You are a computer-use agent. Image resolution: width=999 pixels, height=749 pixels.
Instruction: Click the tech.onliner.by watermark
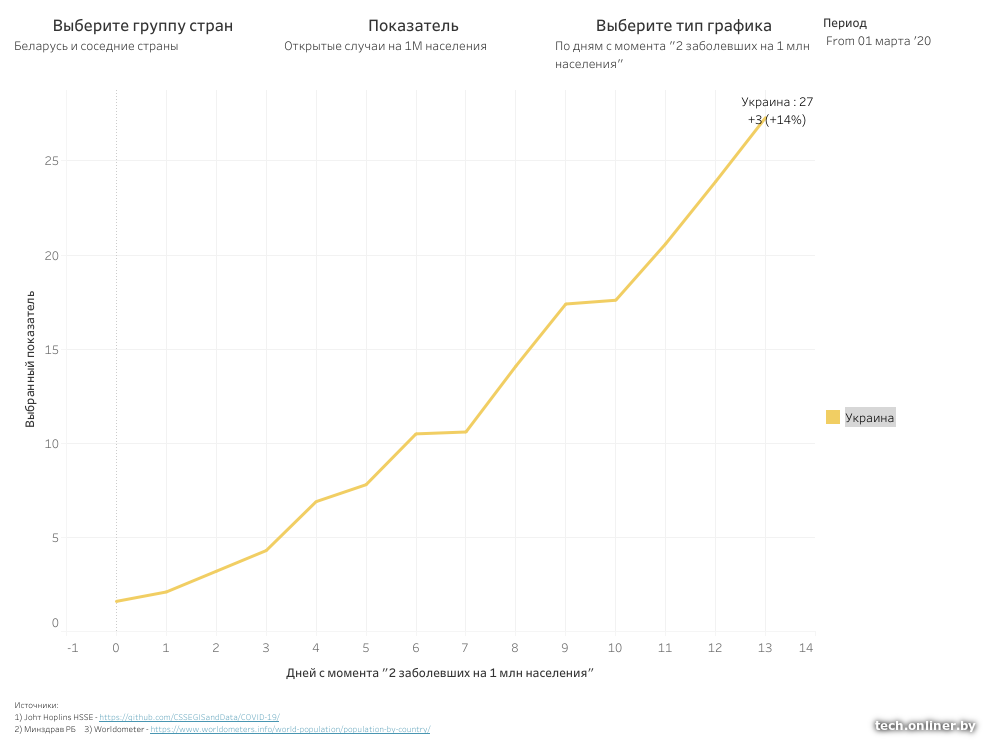[924, 726]
